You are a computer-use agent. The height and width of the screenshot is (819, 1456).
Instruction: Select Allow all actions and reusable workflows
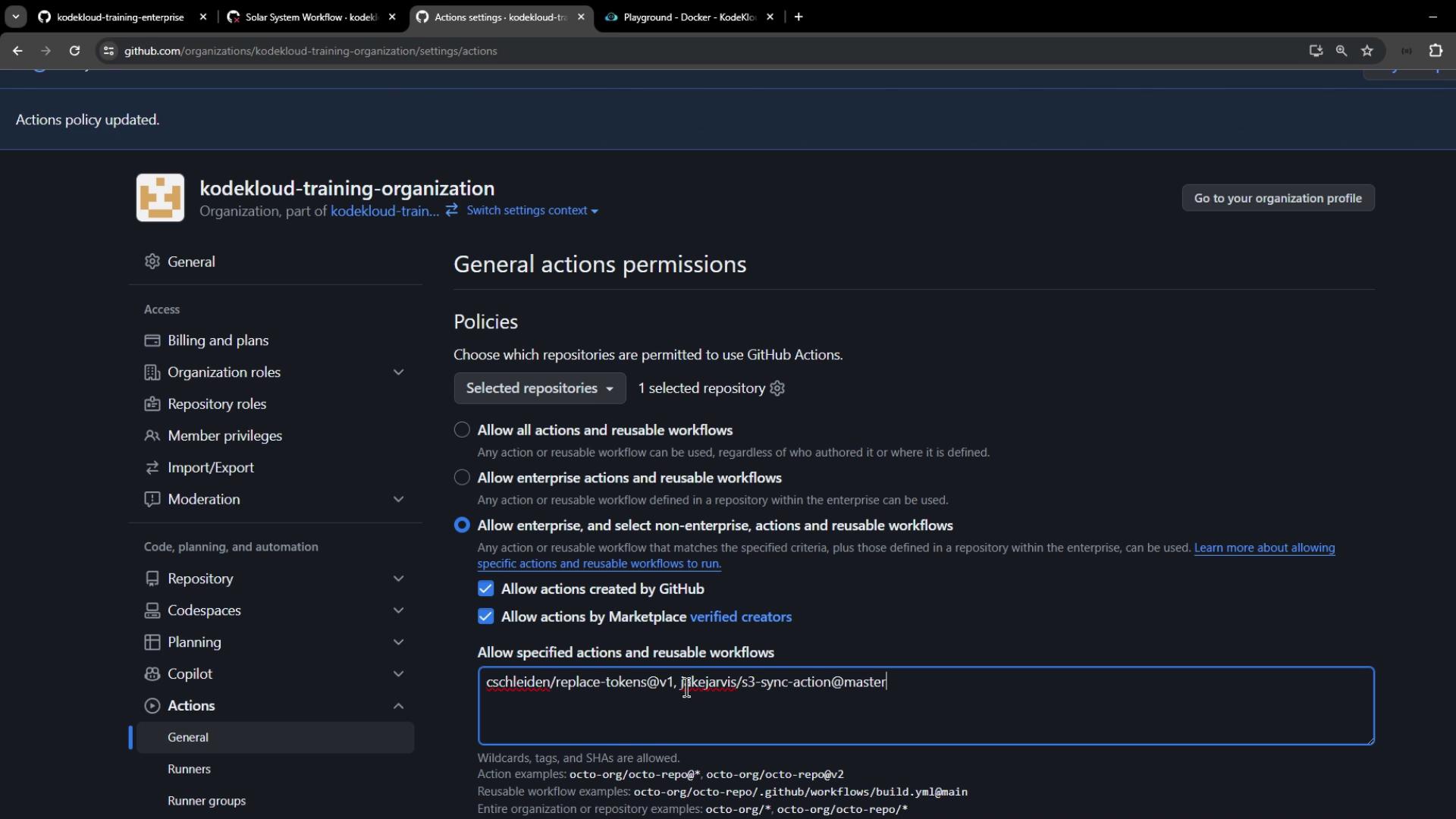[x=462, y=430]
